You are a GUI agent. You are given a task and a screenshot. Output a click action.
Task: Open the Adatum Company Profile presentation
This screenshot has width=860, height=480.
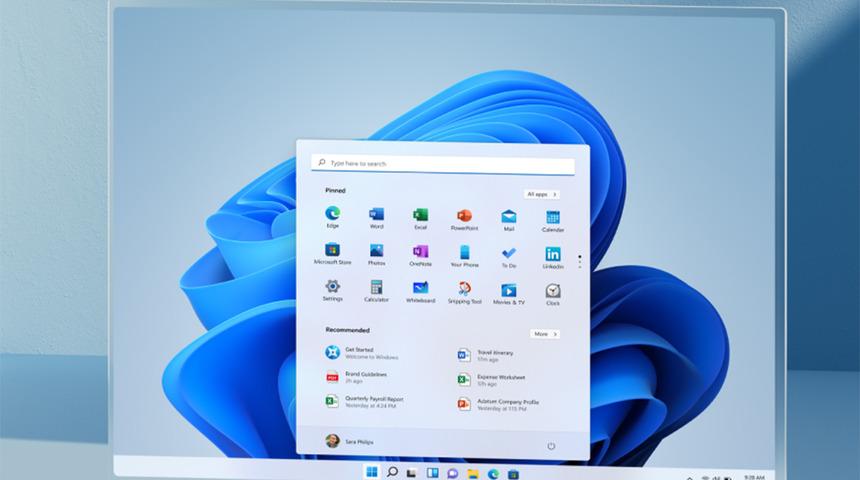click(x=499, y=405)
